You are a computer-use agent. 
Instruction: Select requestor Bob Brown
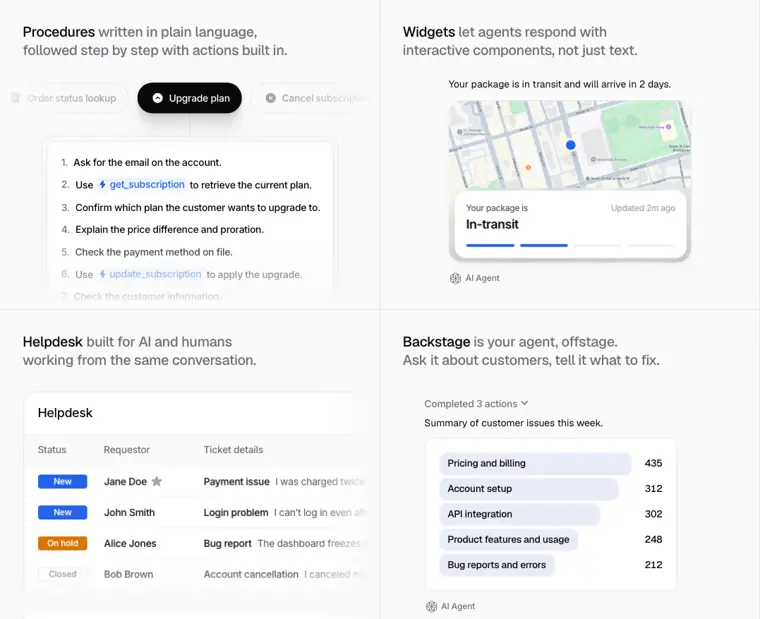pos(128,574)
